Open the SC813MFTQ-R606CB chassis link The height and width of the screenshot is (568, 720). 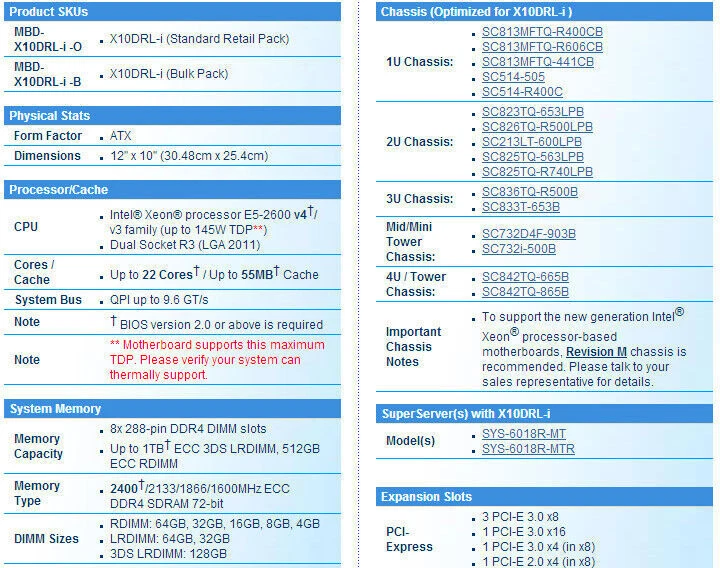point(542,47)
